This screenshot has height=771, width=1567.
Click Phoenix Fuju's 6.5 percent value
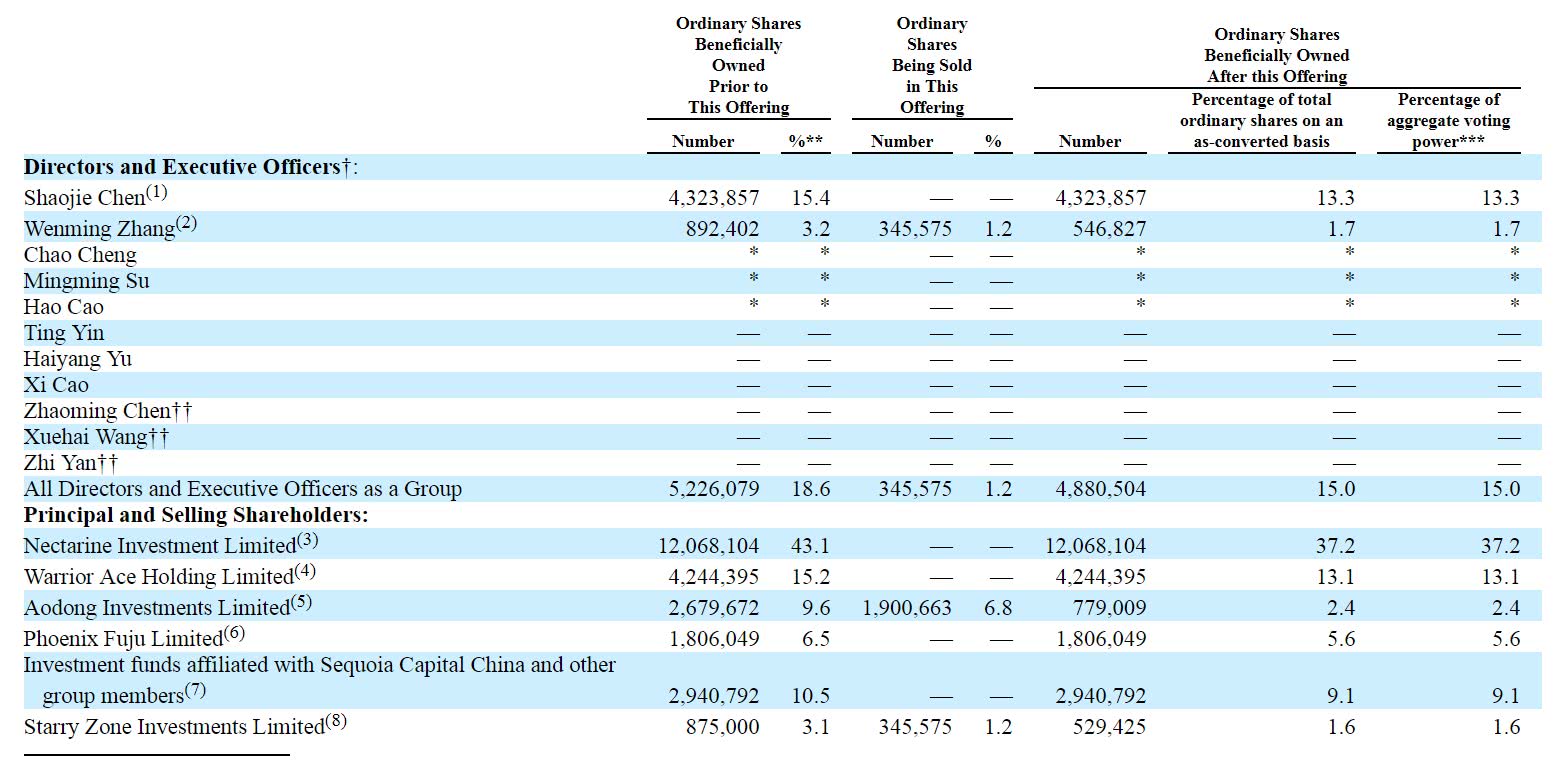click(816, 639)
